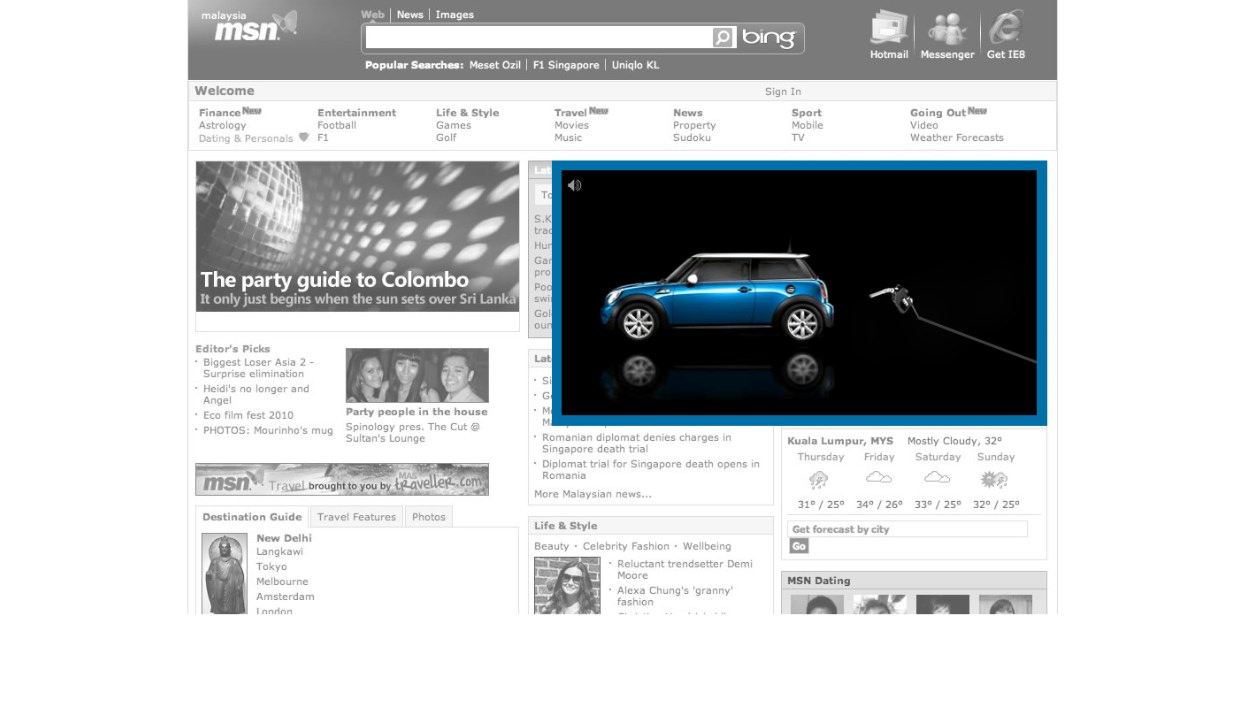Open the Destination Guide tab
This screenshot has height=701, width=1246.
[x=252, y=517]
